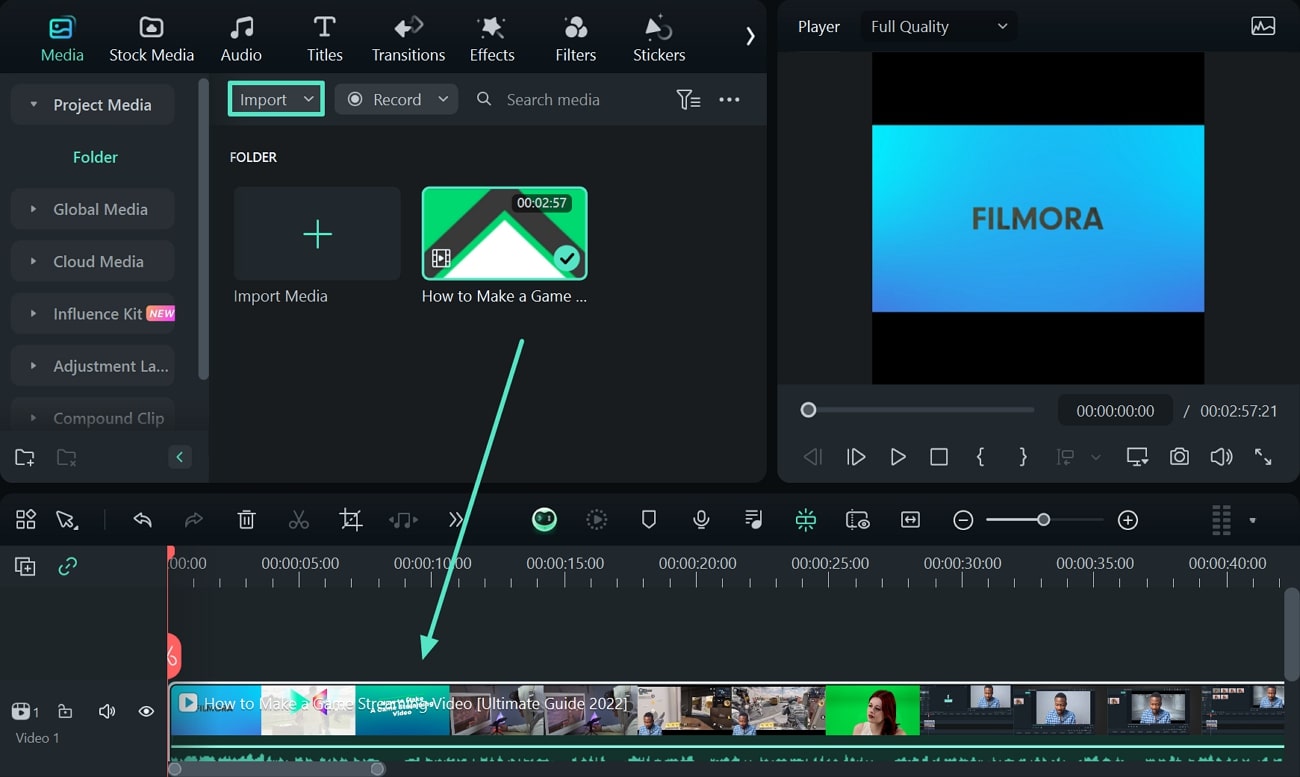Toggle timeline snapping

[806, 519]
